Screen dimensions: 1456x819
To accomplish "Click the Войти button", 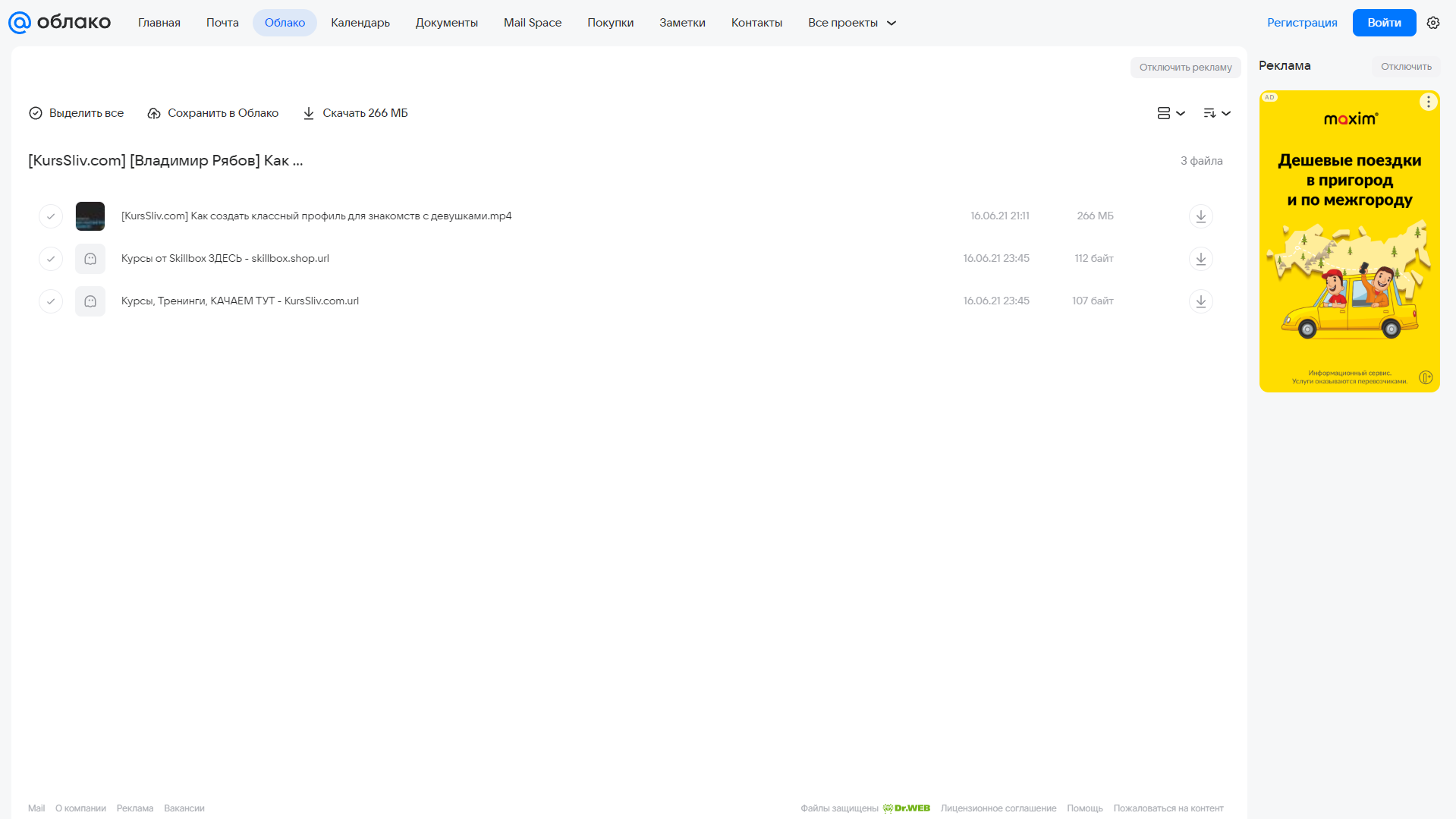I will pyautogui.click(x=1384, y=23).
